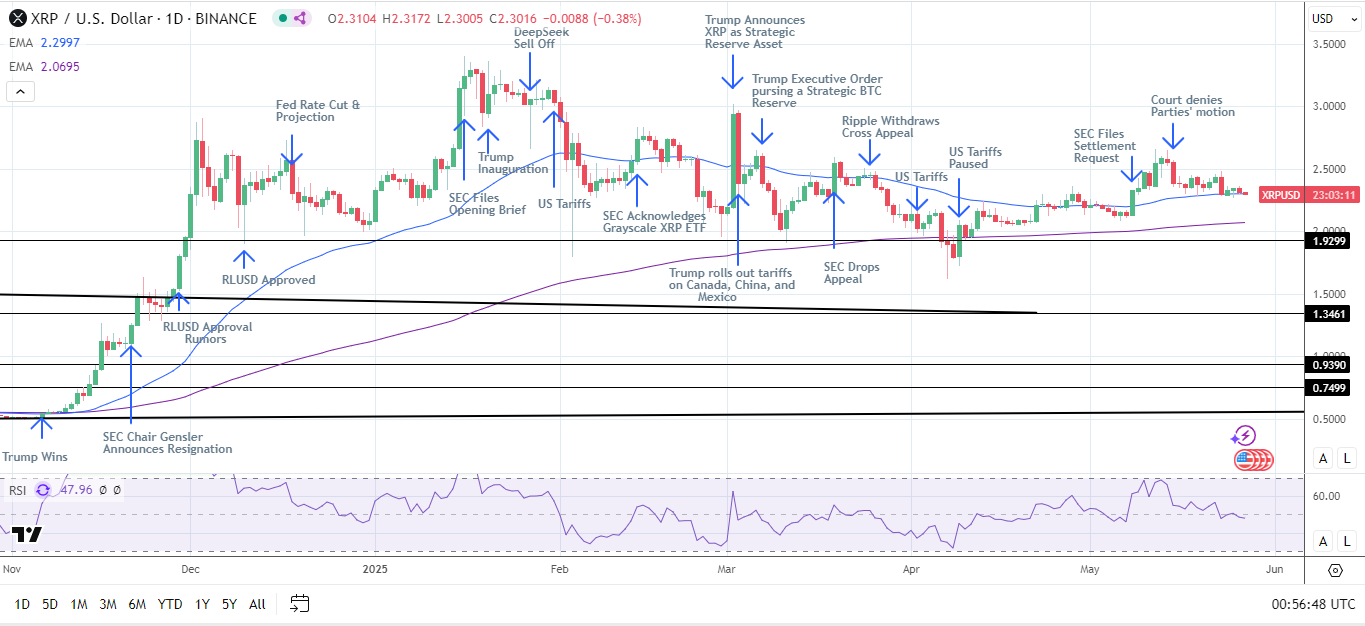This screenshot has height=626, width=1365.
Task: Switch to the 5Y range
Action: pos(229,604)
